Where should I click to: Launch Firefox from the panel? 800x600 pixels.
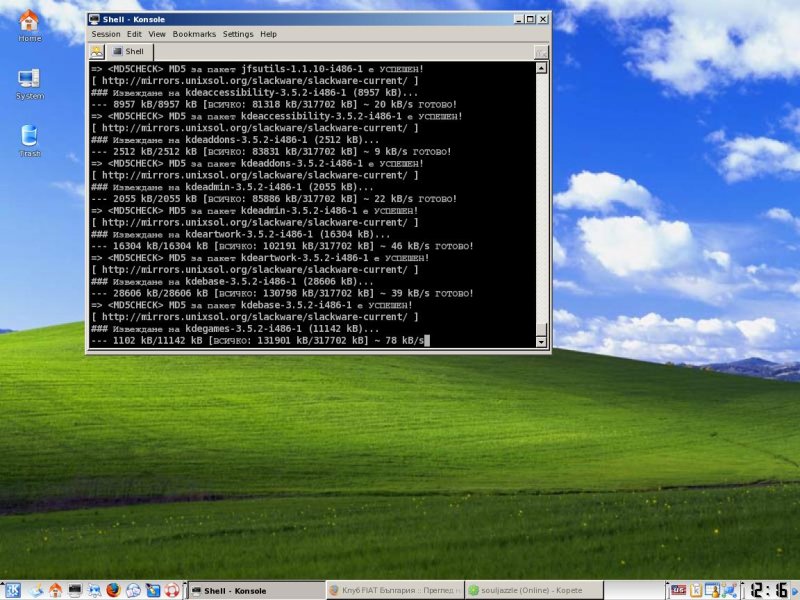[113, 590]
